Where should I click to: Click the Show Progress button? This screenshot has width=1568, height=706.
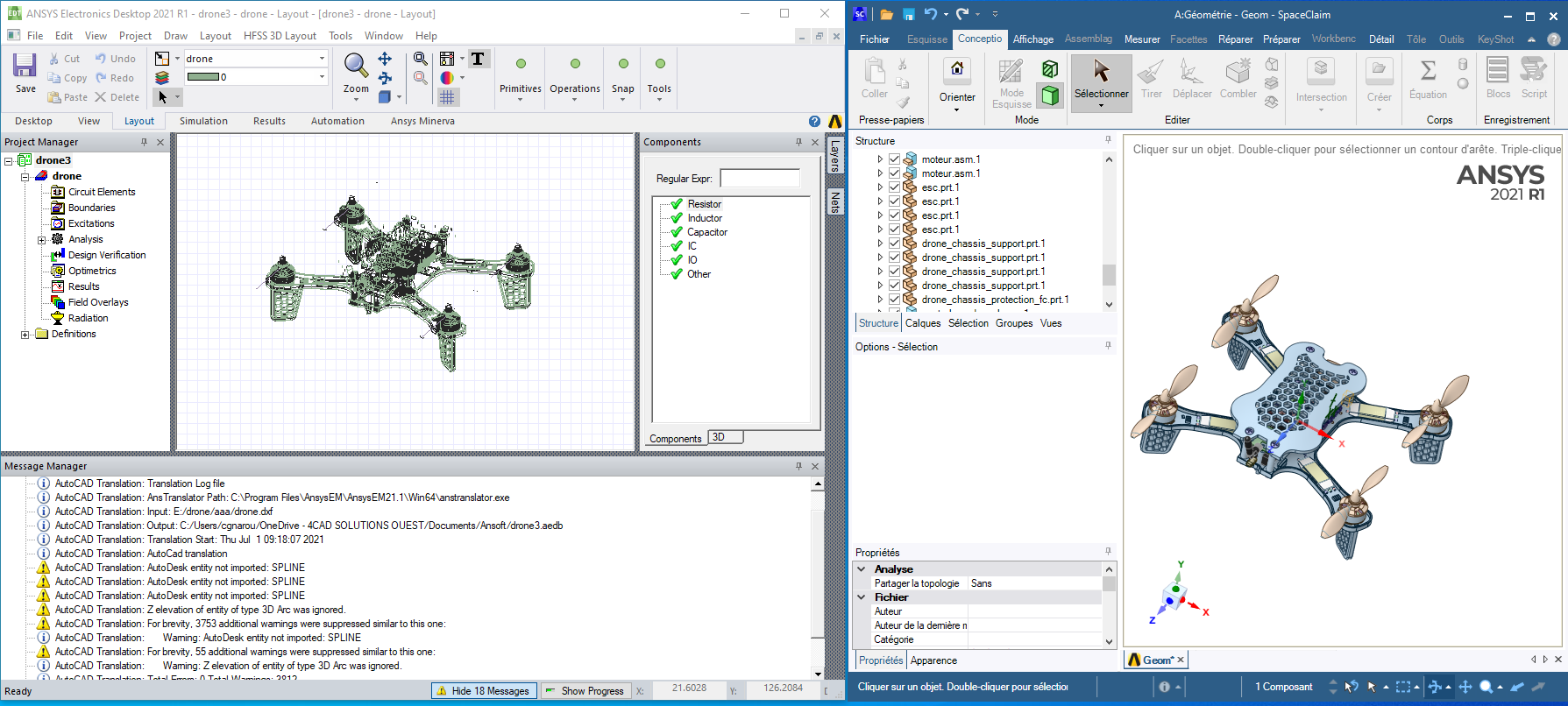tap(585, 691)
